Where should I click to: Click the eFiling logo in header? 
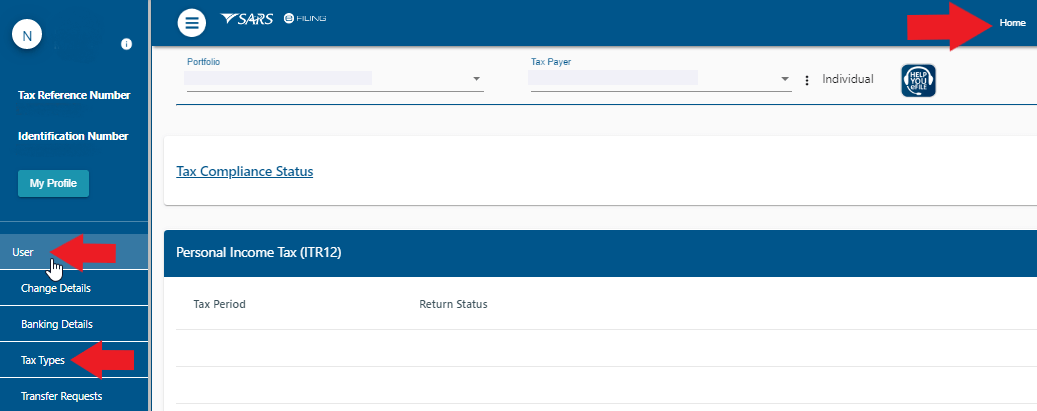click(305, 20)
